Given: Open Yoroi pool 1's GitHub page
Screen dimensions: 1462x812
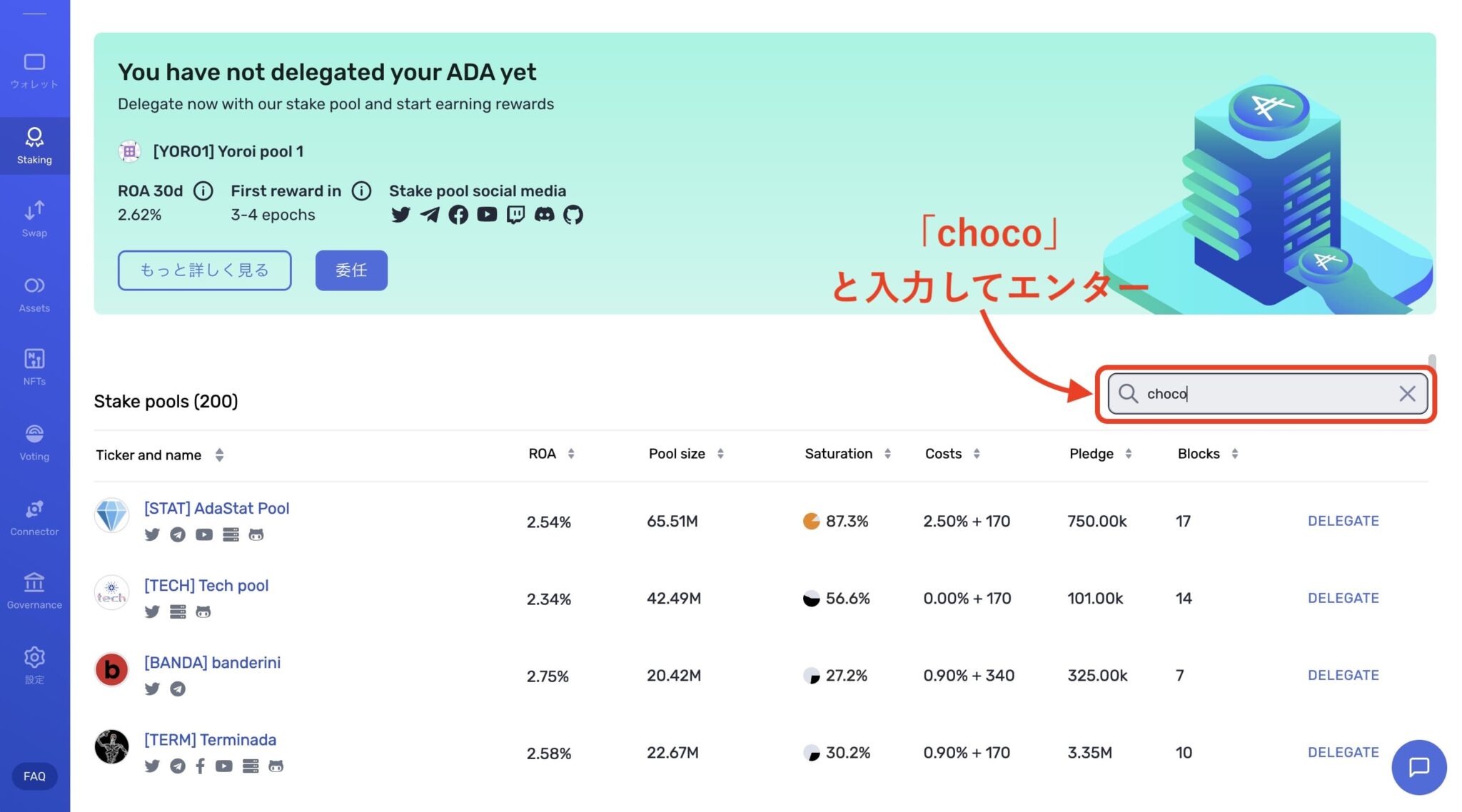Looking at the screenshot, I should [x=573, y=214].
